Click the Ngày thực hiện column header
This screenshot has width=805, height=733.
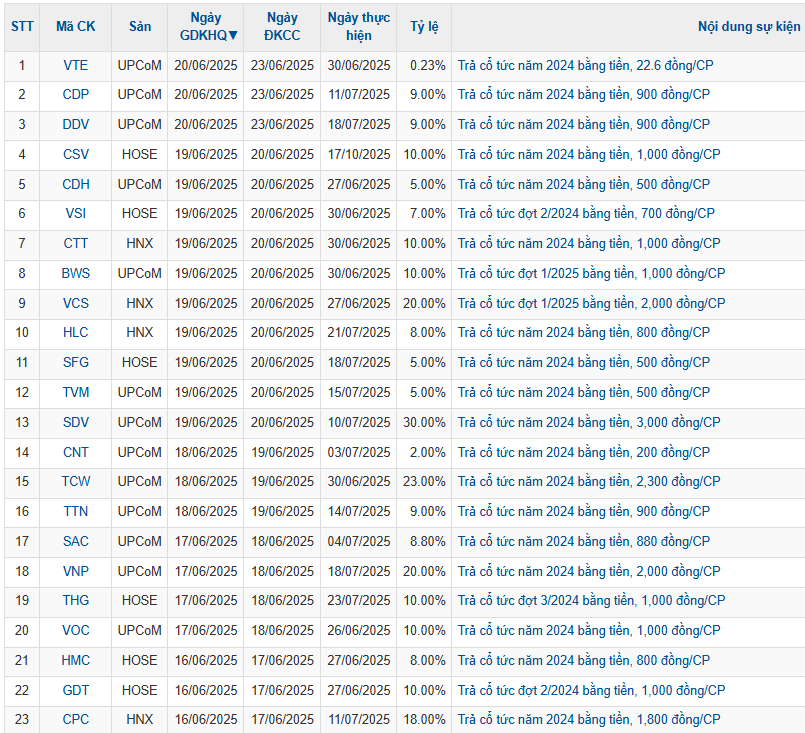coord(359,27)
